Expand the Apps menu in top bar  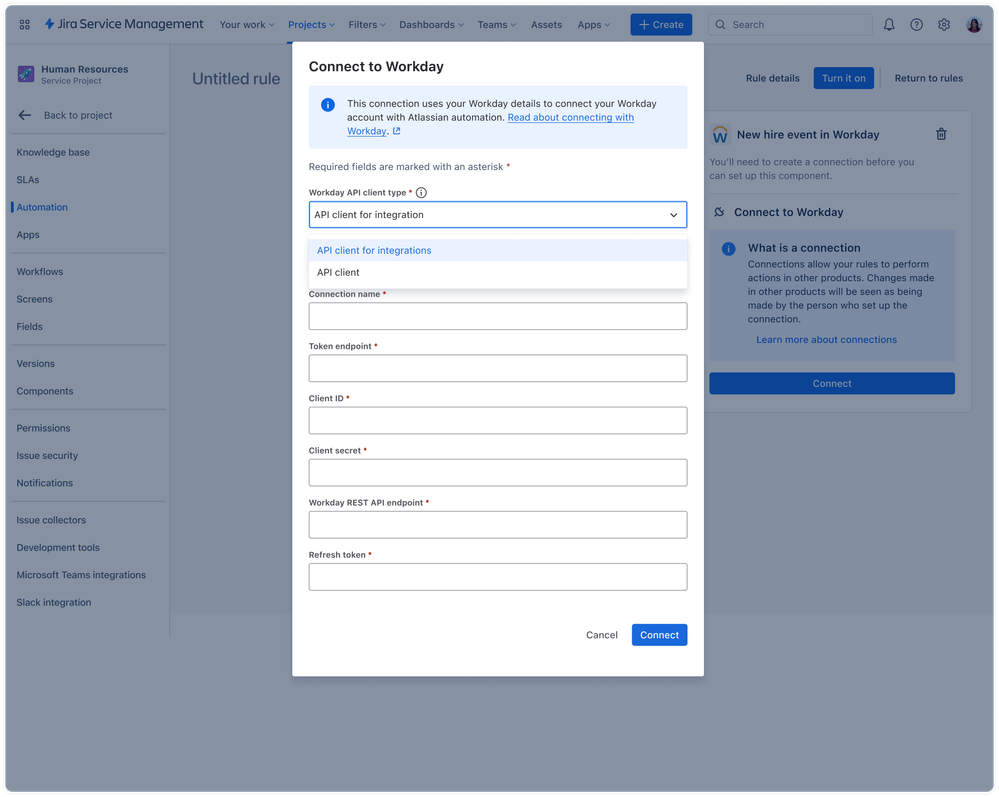coord(594,25)
